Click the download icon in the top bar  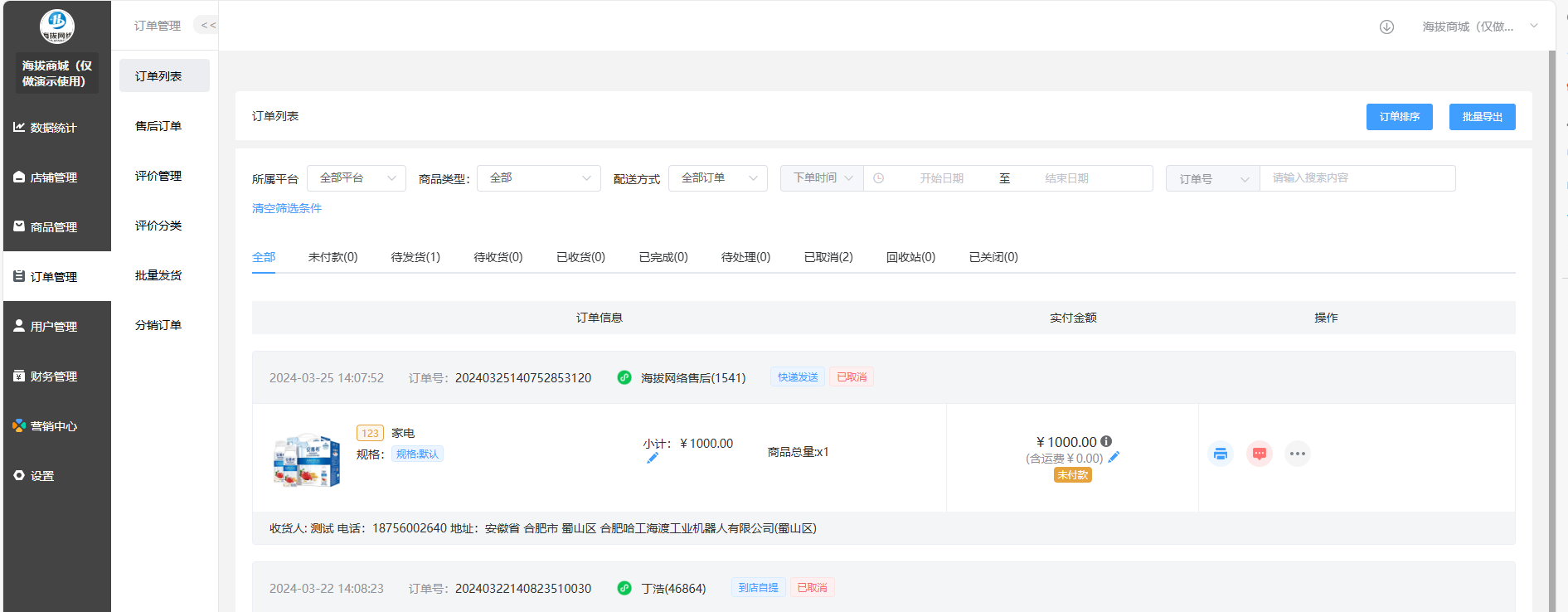point(1386,27)
